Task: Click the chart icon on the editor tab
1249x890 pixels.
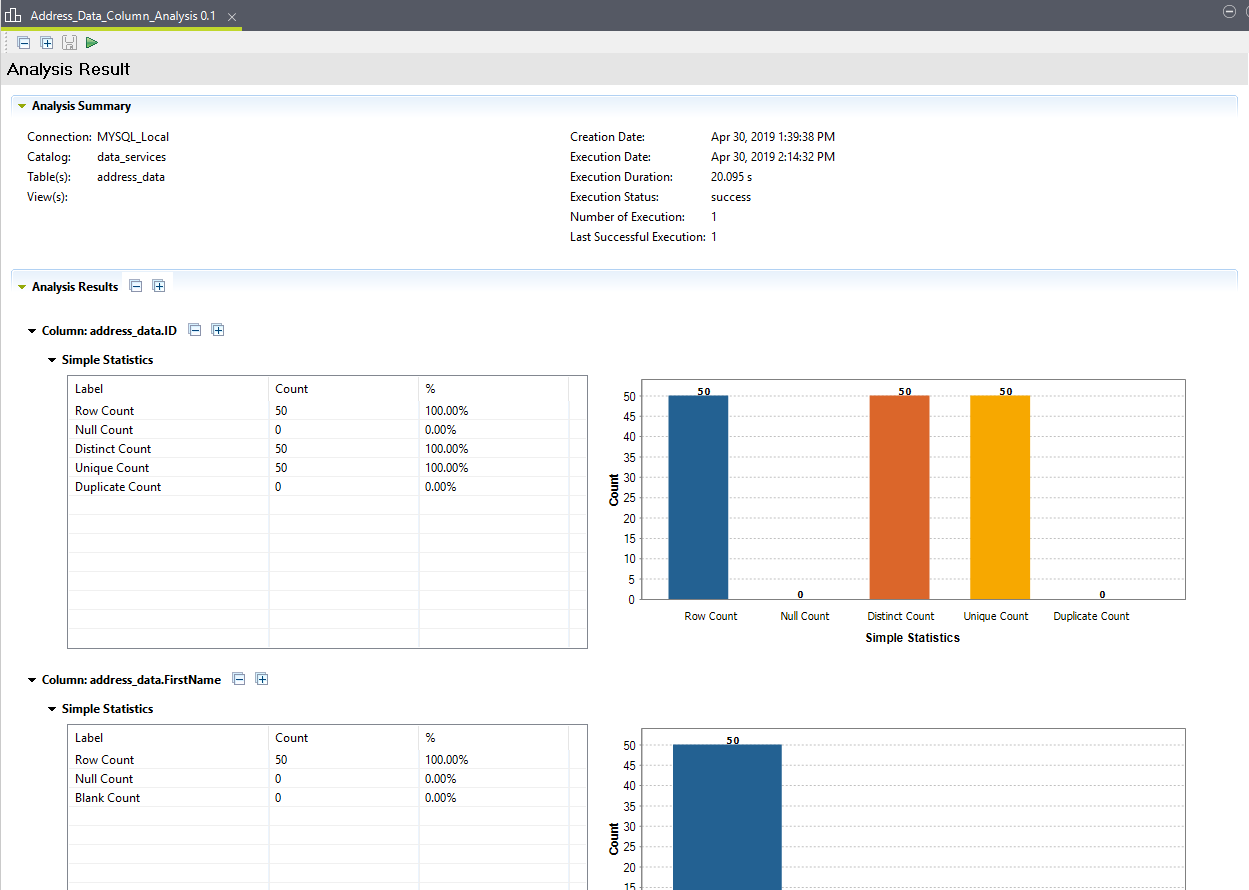Action: tap(13, 14)
